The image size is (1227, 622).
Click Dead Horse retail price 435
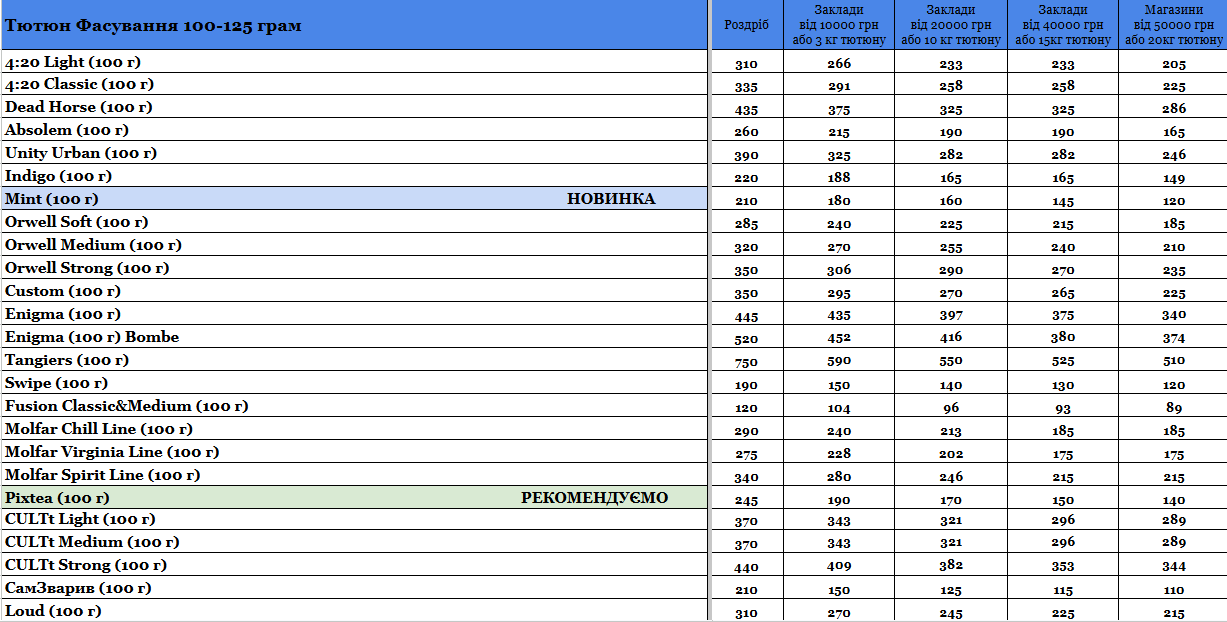click(x=746, y=108)
